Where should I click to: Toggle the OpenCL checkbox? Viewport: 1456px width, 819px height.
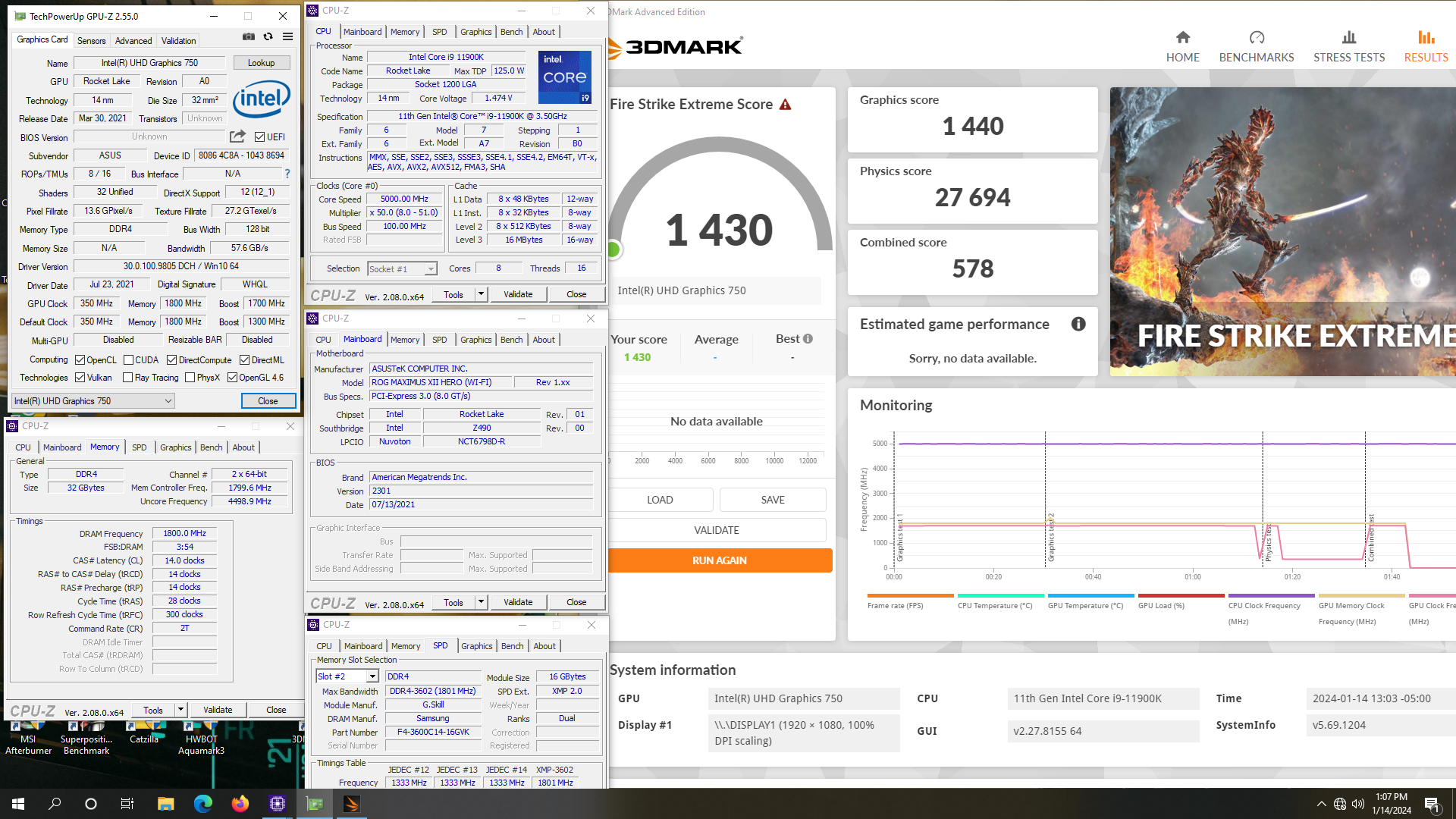[x=80, y=359]
